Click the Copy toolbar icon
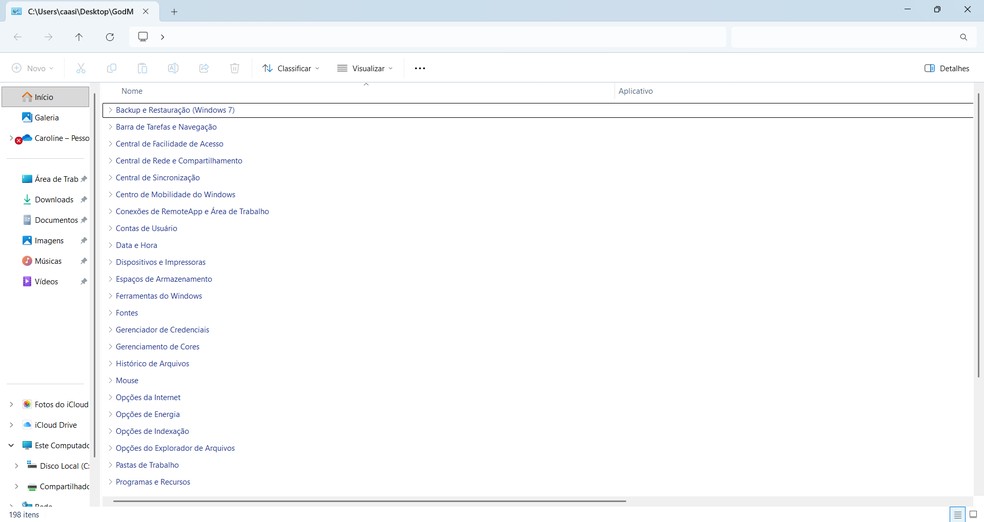Viewport: 984px width, 522px height. (x=112, y=68)
